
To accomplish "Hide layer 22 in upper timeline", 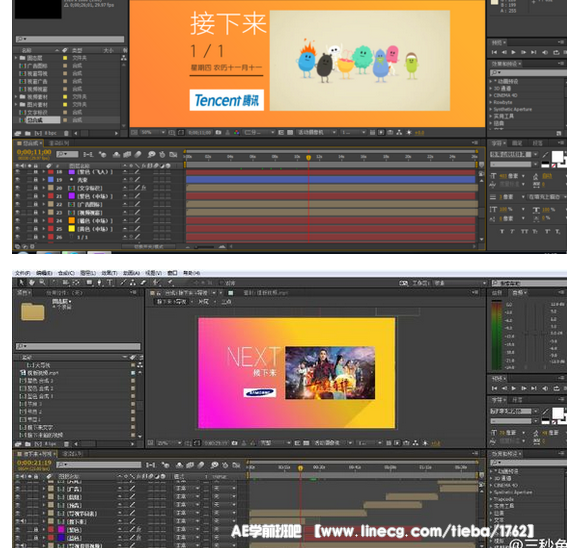I will (x=17, y=204).
